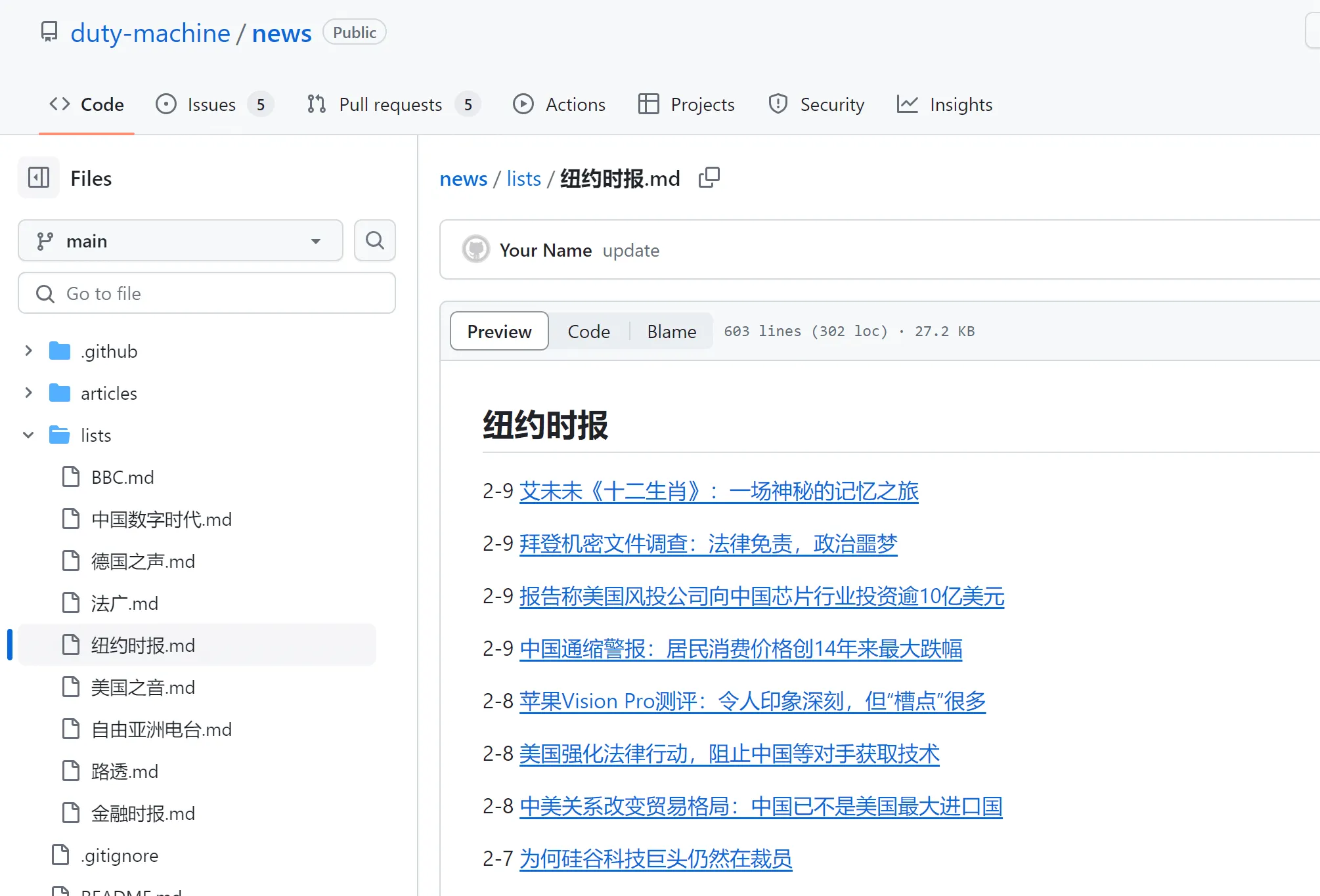Click the Your Name avatar icon

tap(476, 250)
